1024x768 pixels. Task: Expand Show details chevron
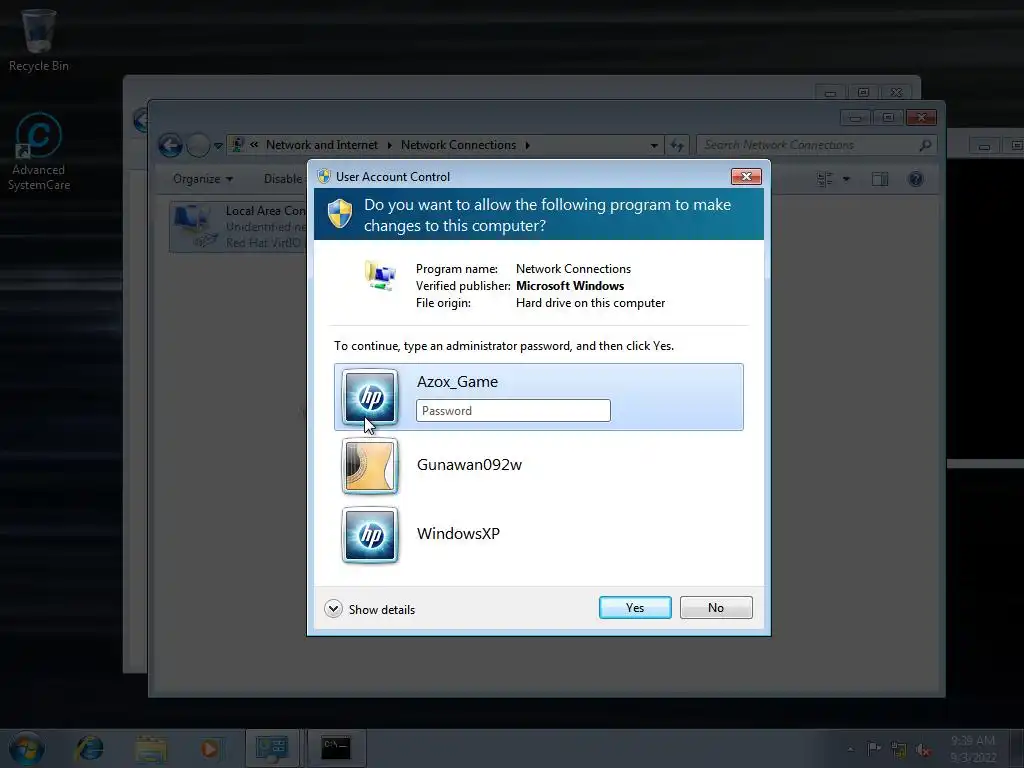(x=333, y=609)
